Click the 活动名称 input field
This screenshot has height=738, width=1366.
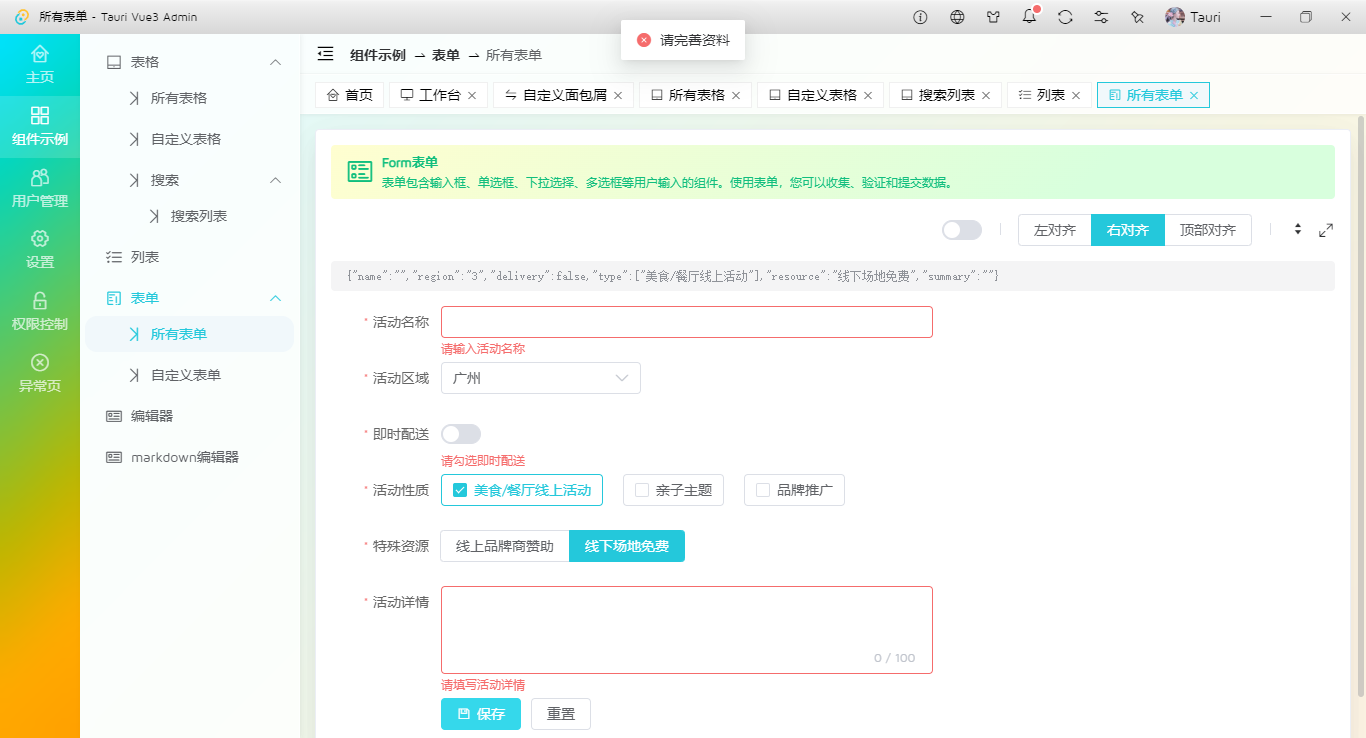(x=687, y=321)
